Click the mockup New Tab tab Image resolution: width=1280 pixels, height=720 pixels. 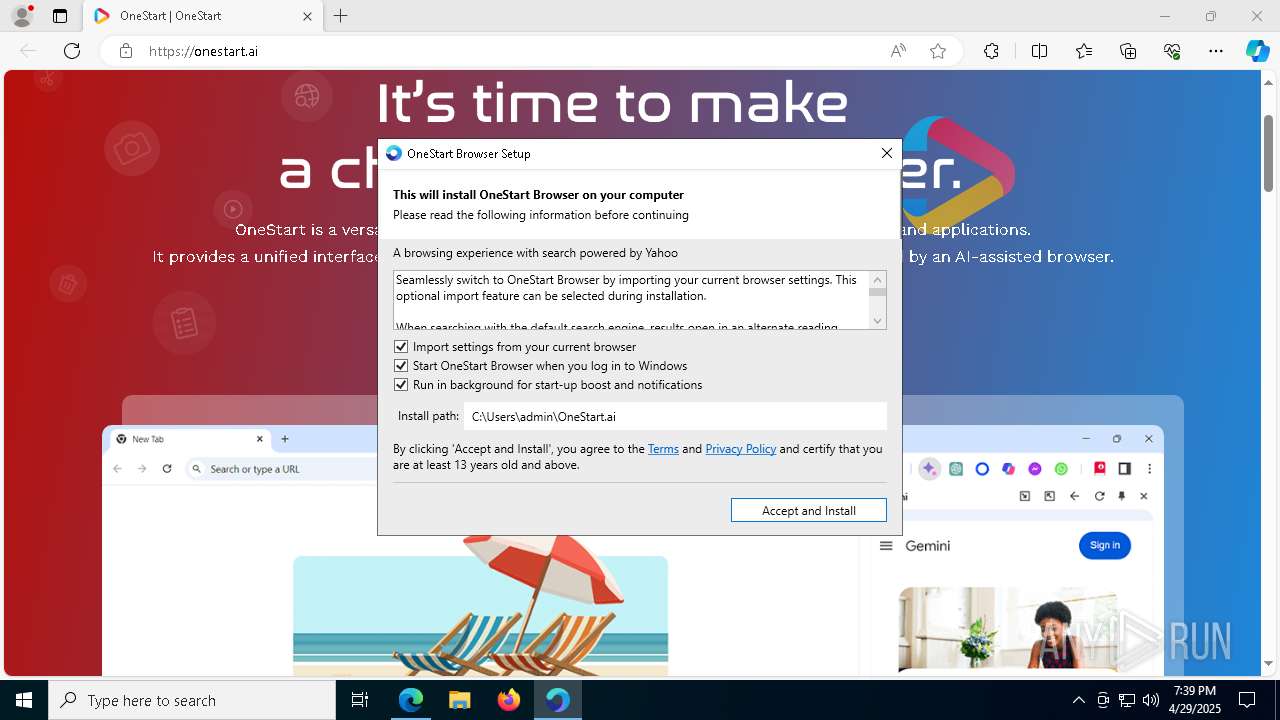190,439
